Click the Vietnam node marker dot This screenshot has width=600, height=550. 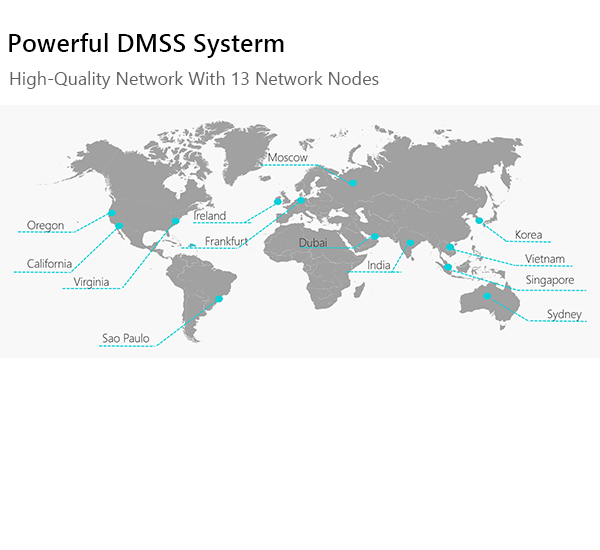point(450,248)
